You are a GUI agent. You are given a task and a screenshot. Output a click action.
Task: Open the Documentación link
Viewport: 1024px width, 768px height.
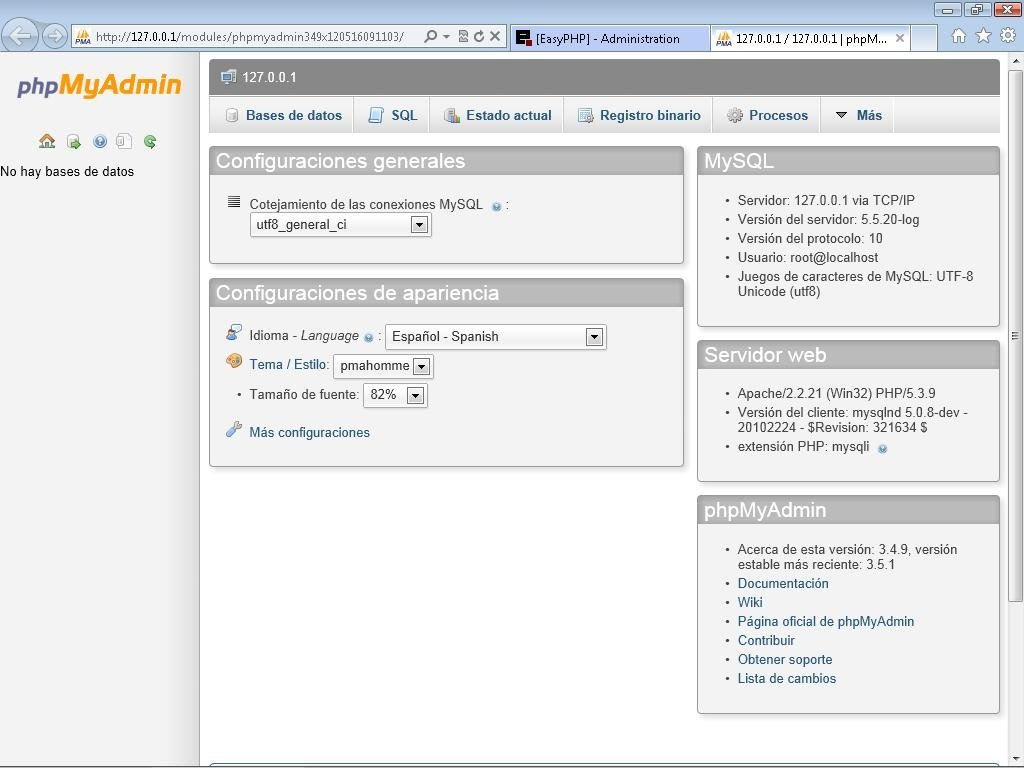[783, 583]
